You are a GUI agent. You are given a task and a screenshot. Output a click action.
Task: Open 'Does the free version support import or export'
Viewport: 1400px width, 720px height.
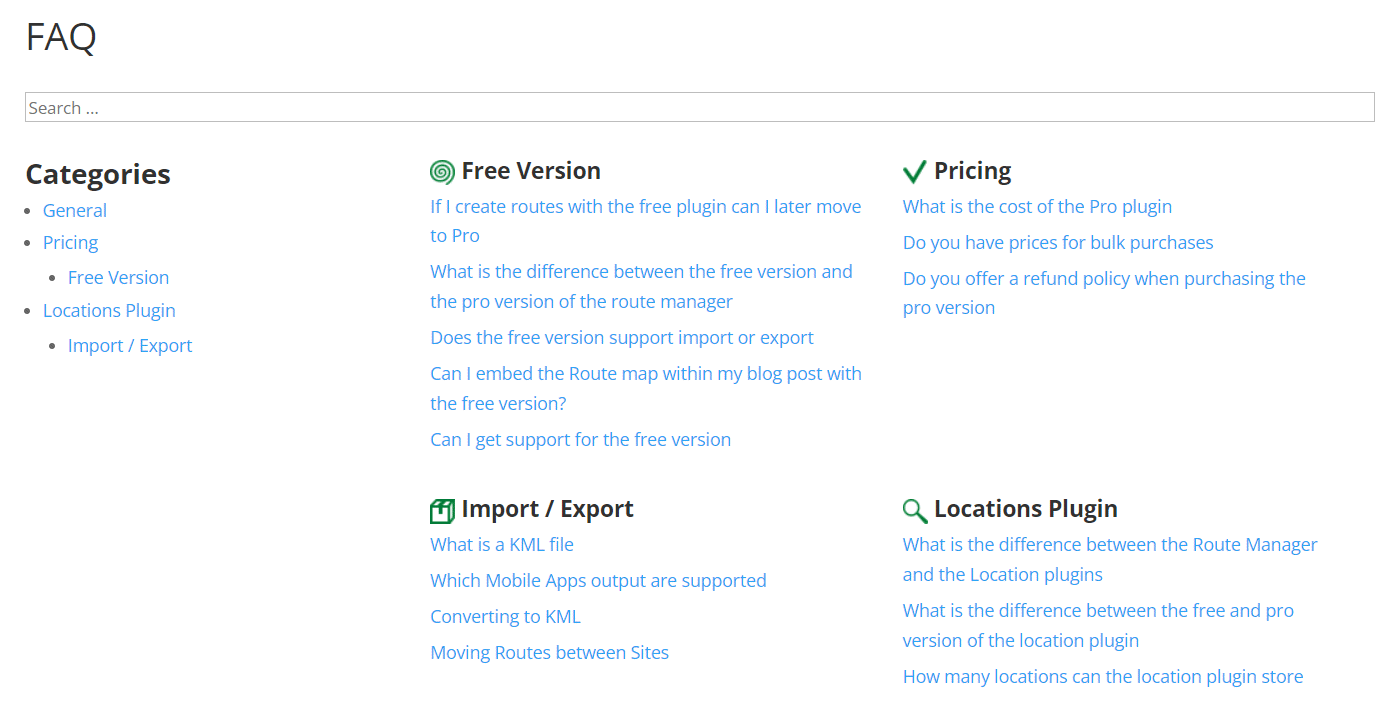(622, 337)
